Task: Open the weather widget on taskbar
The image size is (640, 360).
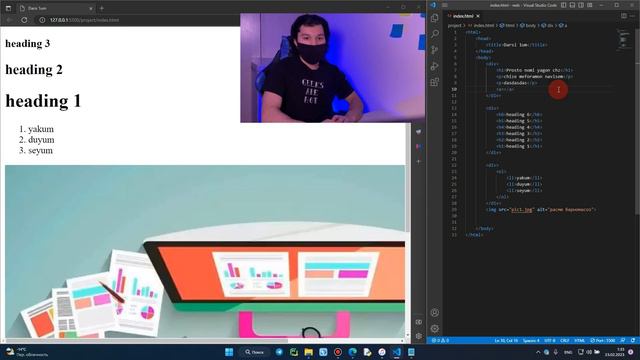Action: click(x=27, y=352)
